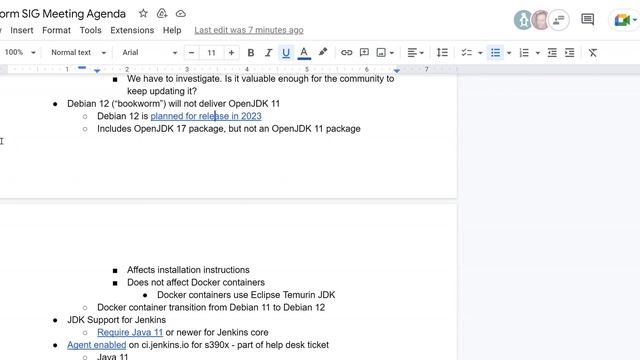640x360 pixels.
Task: Open the Normal text style dropdown
Action: 78,52
